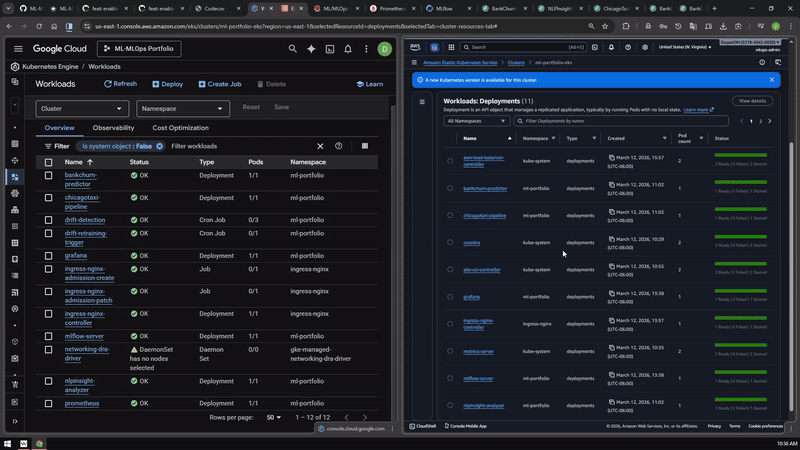
Task: Open Kubernetes Engine breadcrumb
Action: click(50, 67)
